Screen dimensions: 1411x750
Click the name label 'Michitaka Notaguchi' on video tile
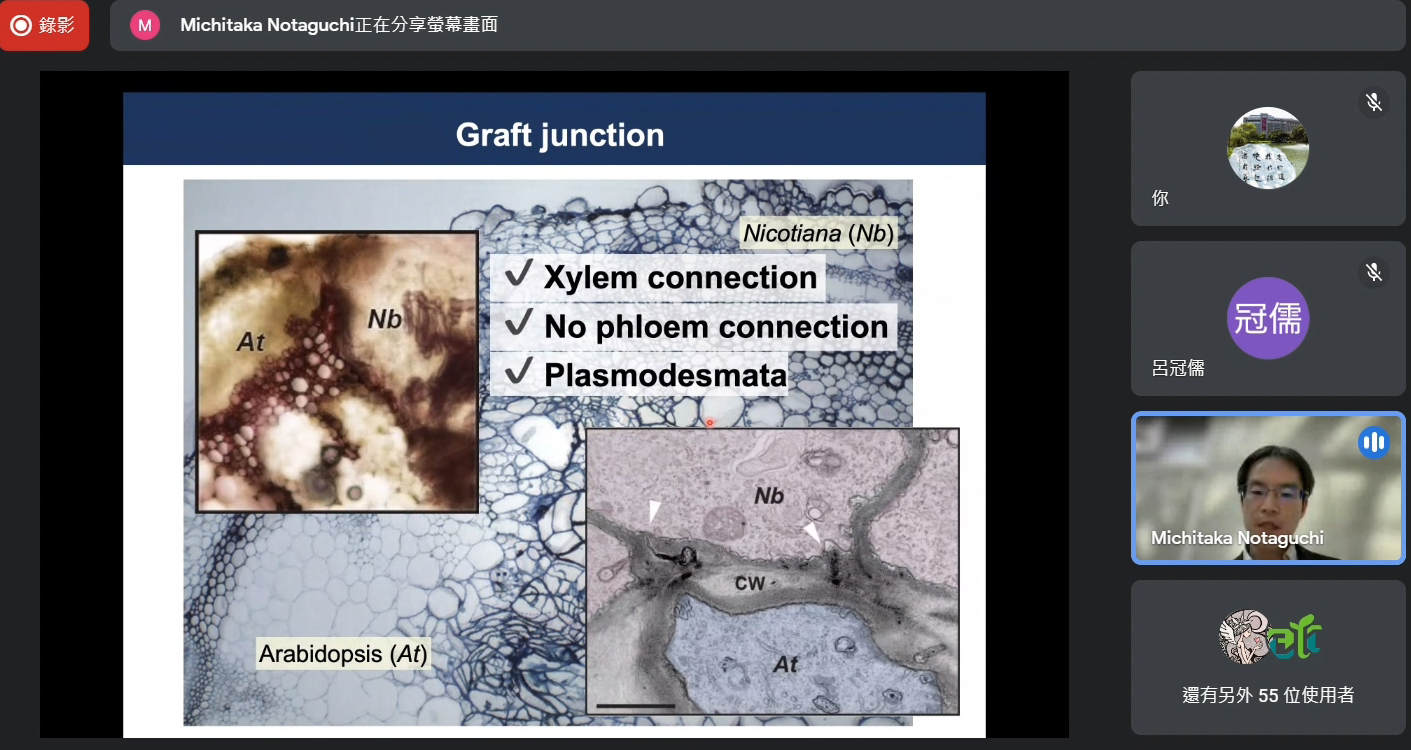click(x=1237, y=538)
